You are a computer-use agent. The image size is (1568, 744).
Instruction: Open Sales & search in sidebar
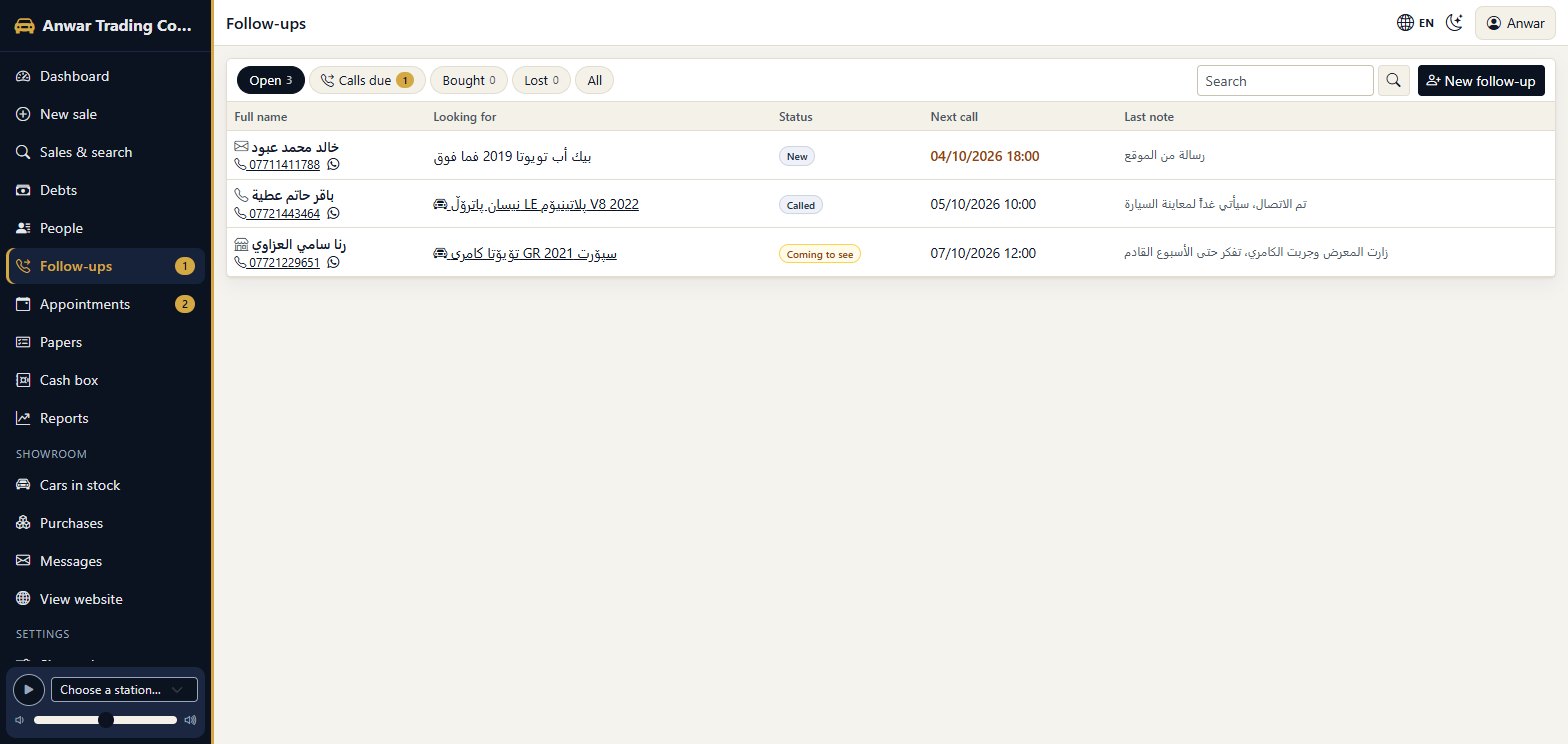pyautogui.click(x=106, y=152)
